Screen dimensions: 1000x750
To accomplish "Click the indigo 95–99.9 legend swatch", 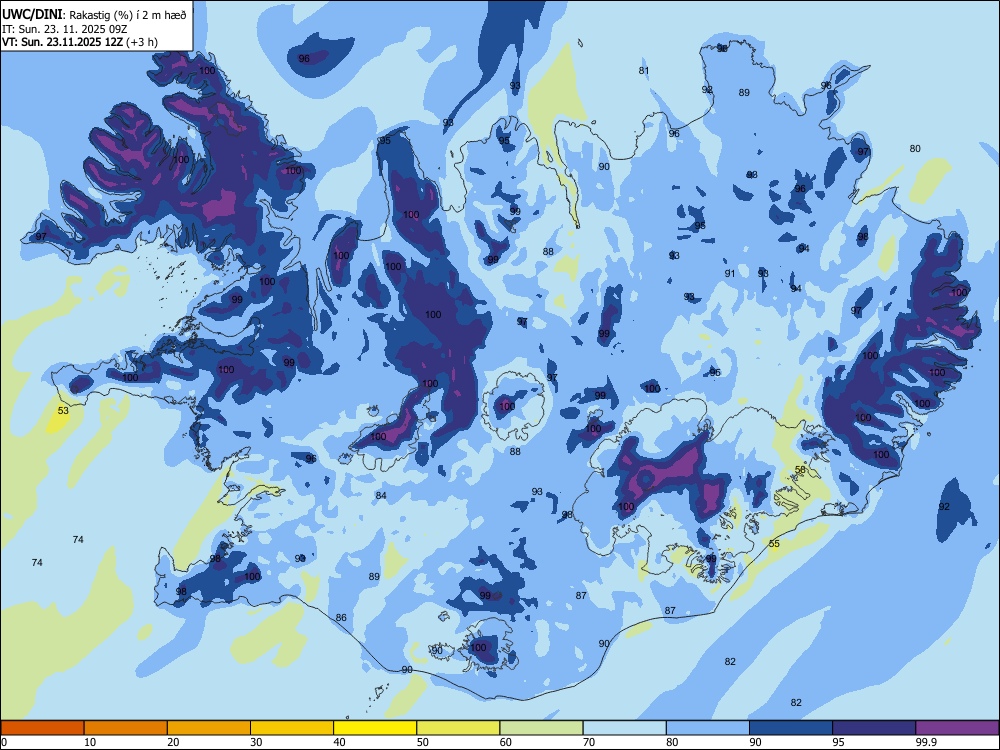I will click(874, 728).
